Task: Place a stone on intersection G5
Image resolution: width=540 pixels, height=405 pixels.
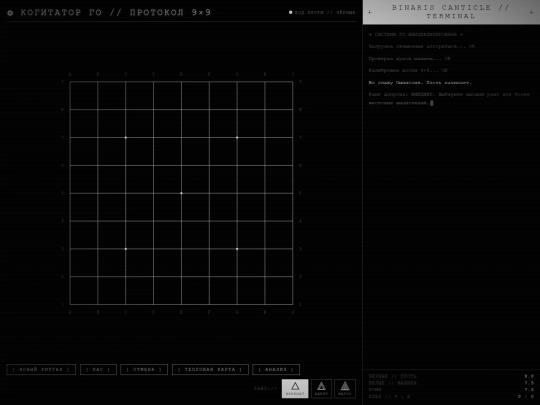Action: point(237,193)
